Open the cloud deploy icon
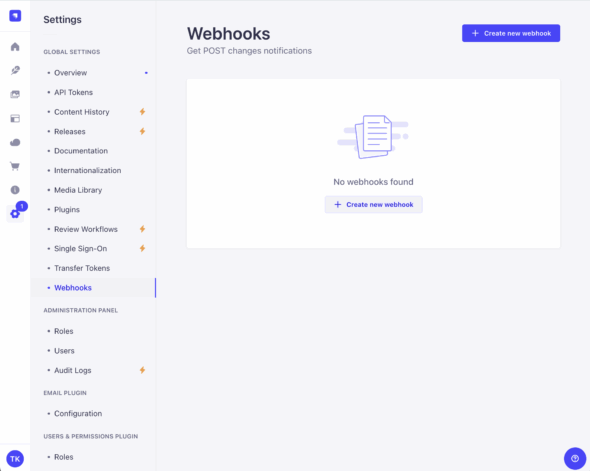This screenshot has width=590, height=471. 15,142
